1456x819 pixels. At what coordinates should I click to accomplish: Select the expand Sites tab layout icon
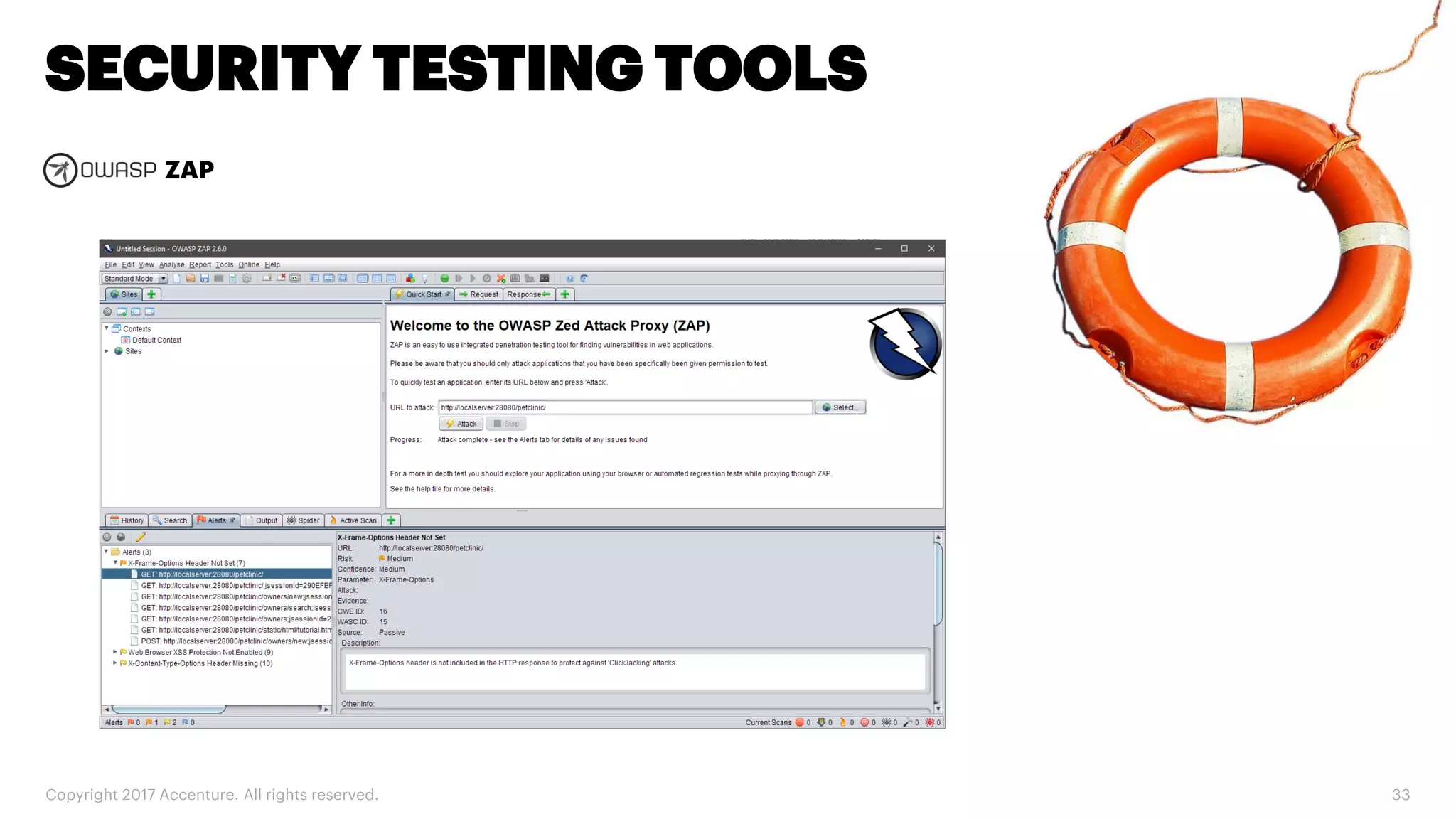pos(315,279)
